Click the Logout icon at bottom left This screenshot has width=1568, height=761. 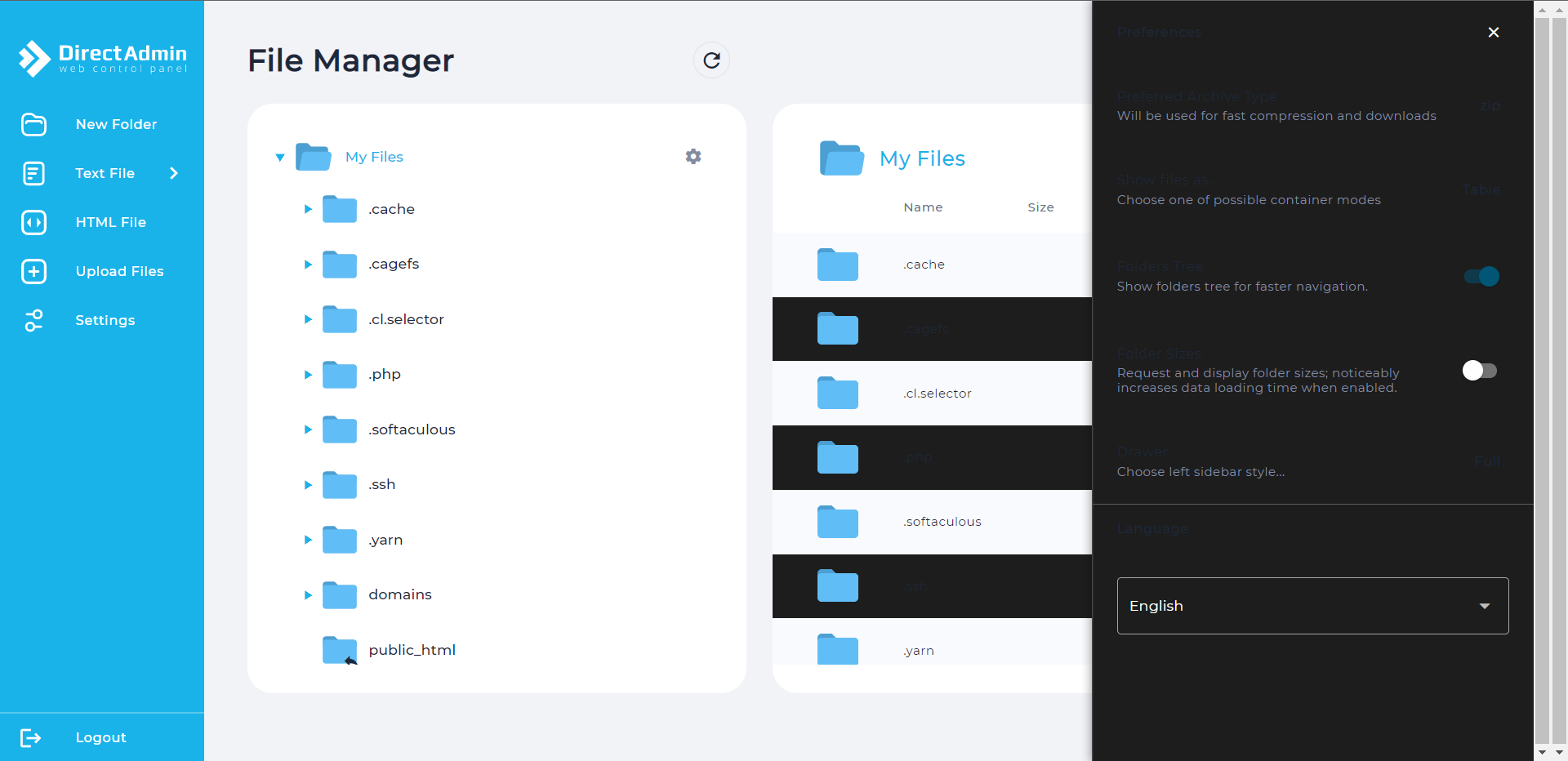coord(30,738)
